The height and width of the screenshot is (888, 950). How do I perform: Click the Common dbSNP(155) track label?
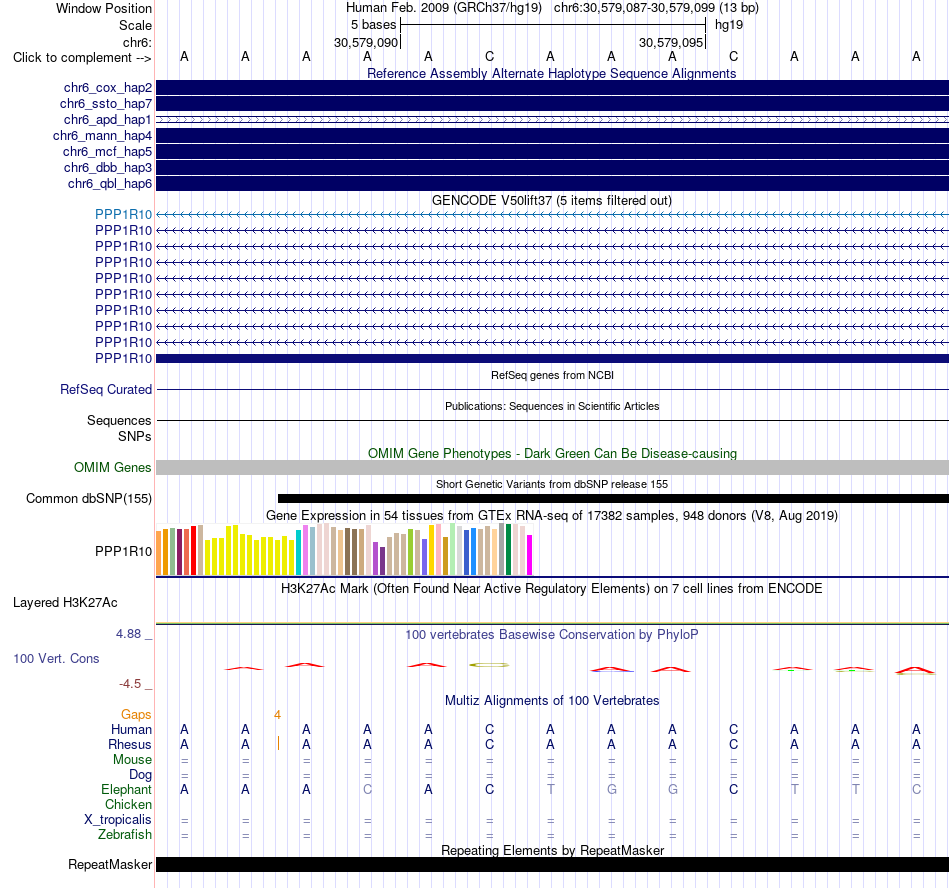(x=89, y=499)
